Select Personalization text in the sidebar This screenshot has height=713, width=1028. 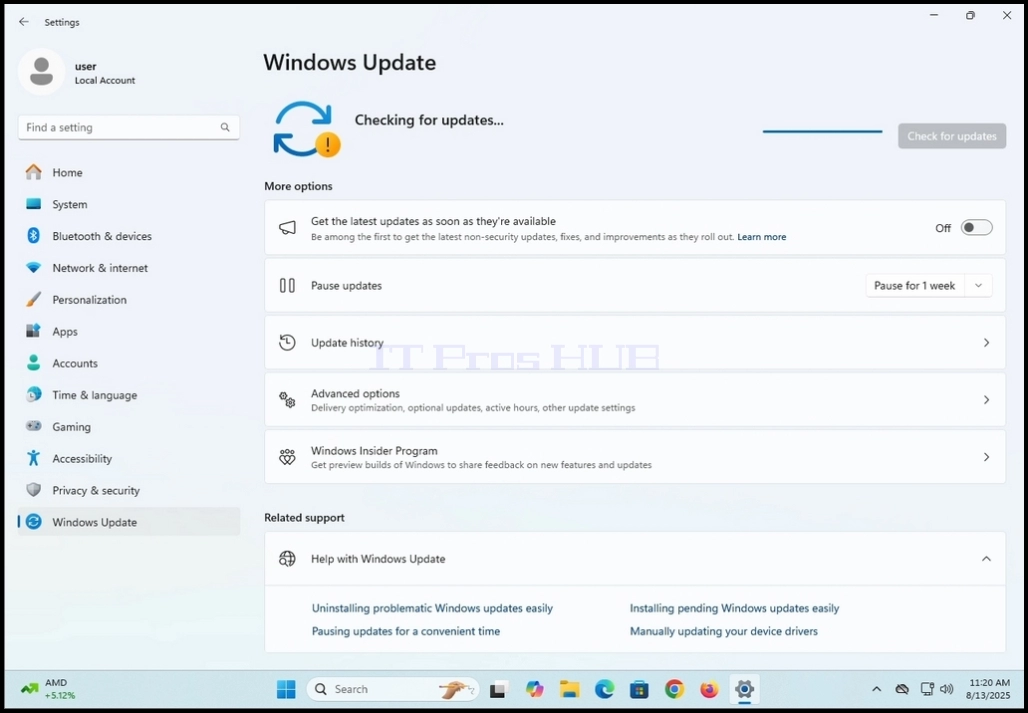[89, 299]
